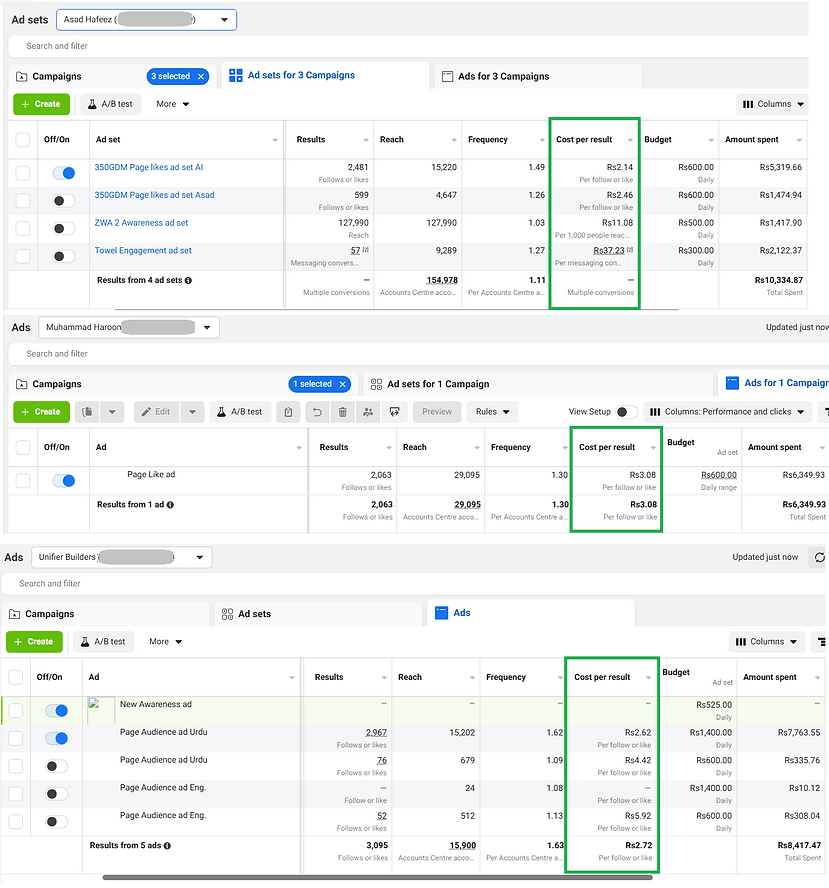The height and width of the screenshot is (888, 829).
Task: Click the info icon beside Results from 4 ad sets
Action: pyautogui.click(x=188, y=280)
